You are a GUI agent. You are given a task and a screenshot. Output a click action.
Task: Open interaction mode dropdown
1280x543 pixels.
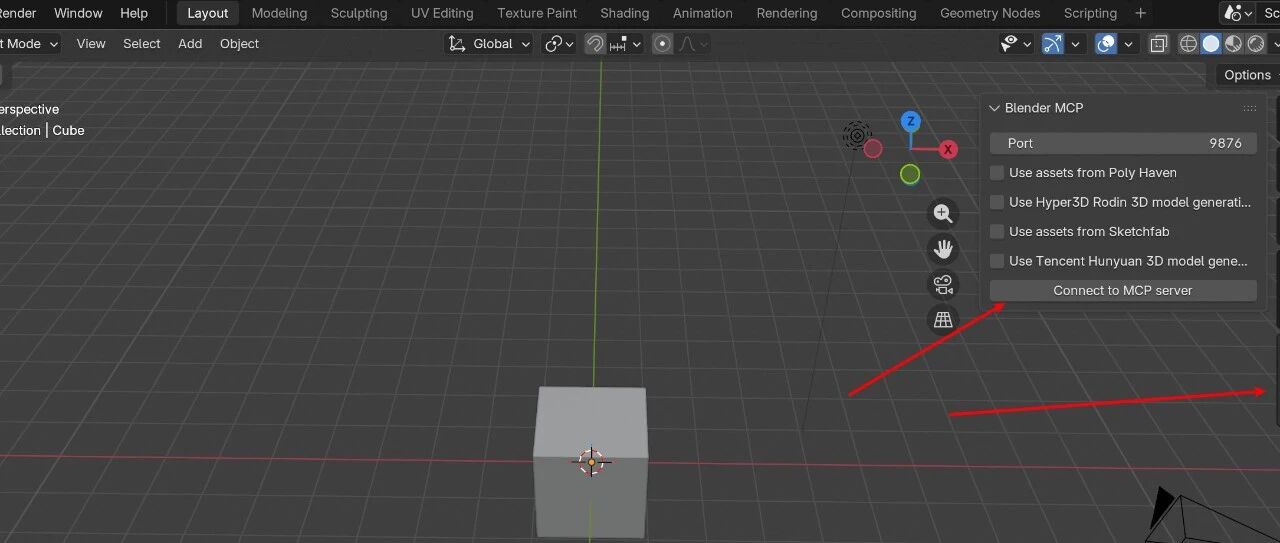tap(30, 44)
